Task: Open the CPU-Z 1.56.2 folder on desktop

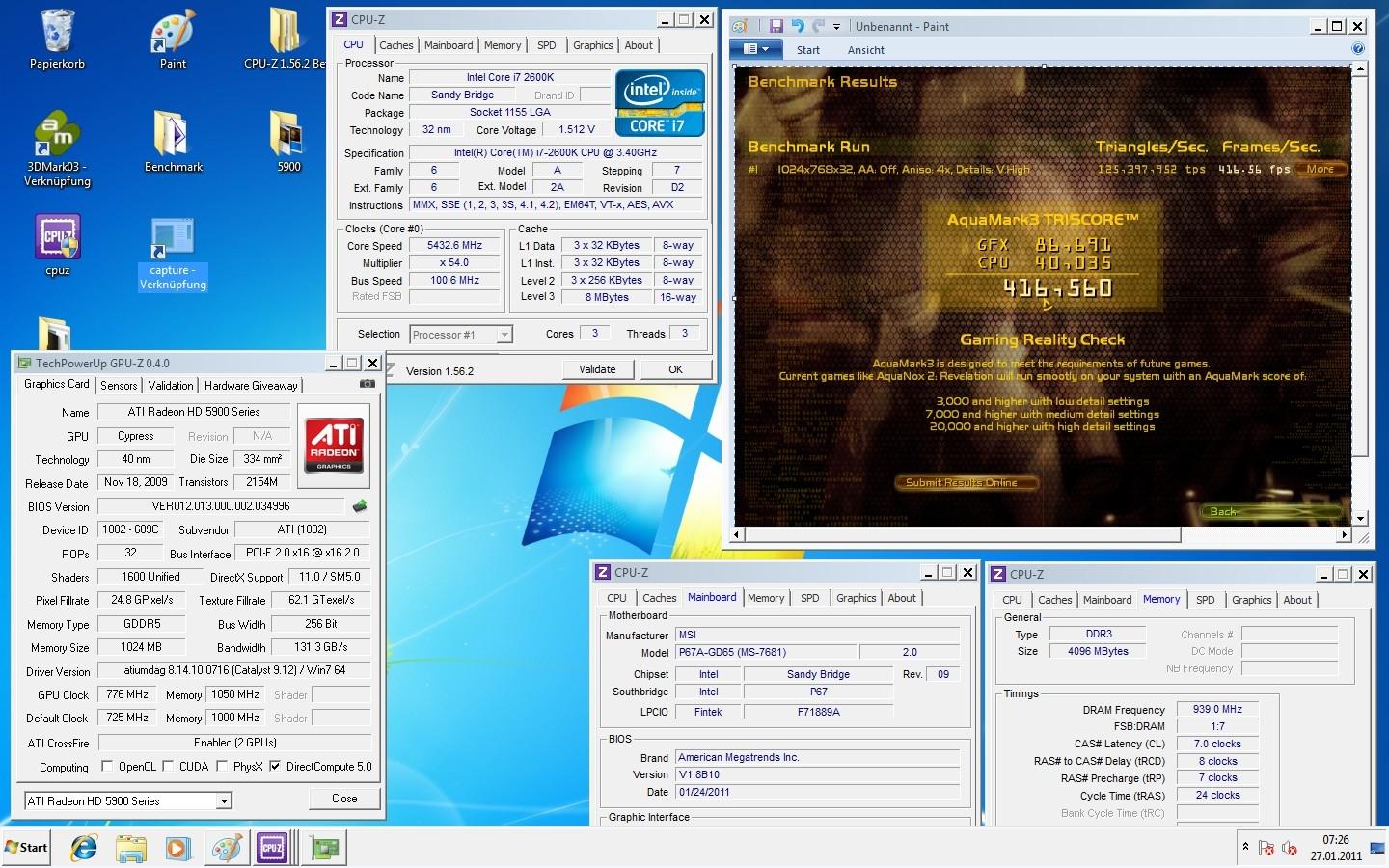Action: (x=285, y=39)
